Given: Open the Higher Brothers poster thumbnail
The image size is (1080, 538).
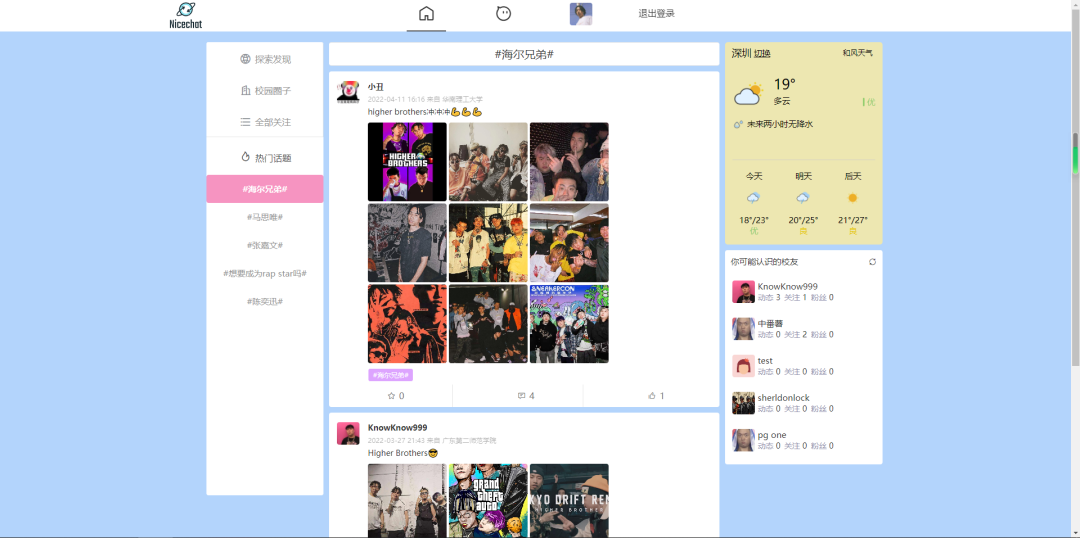Looking at the screenshot, I should coord(407,162).
